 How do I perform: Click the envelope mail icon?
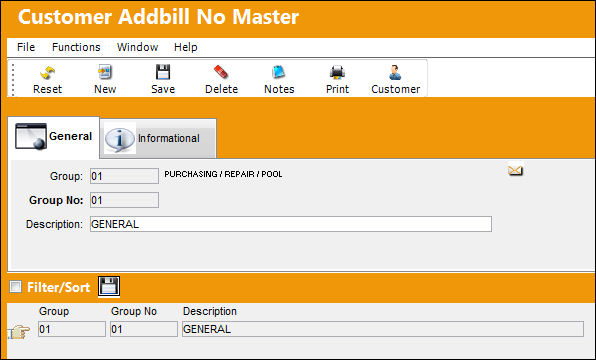pyautogui.click(x=515, y=170)
